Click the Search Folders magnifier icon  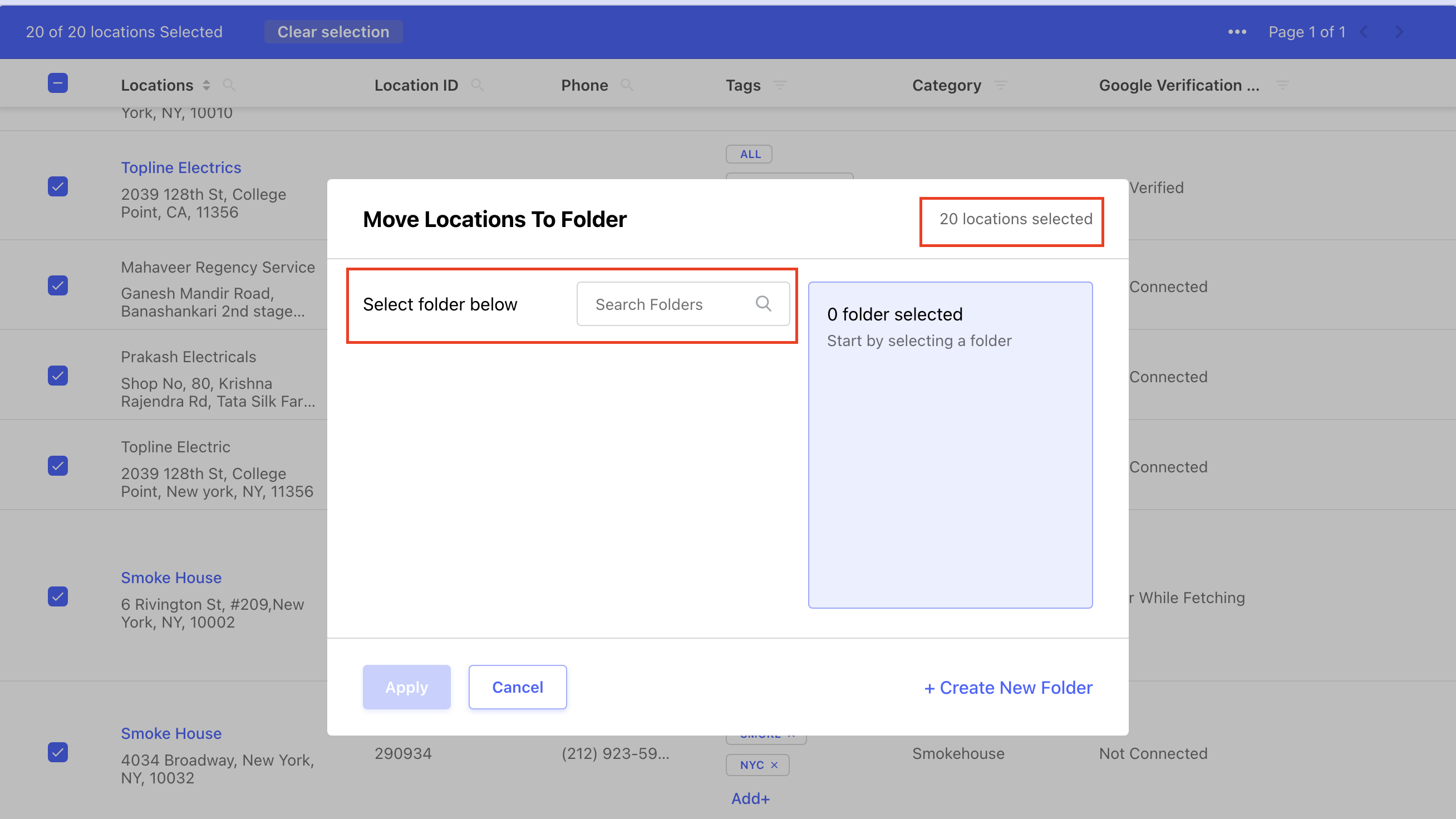[x=763, y=304]
